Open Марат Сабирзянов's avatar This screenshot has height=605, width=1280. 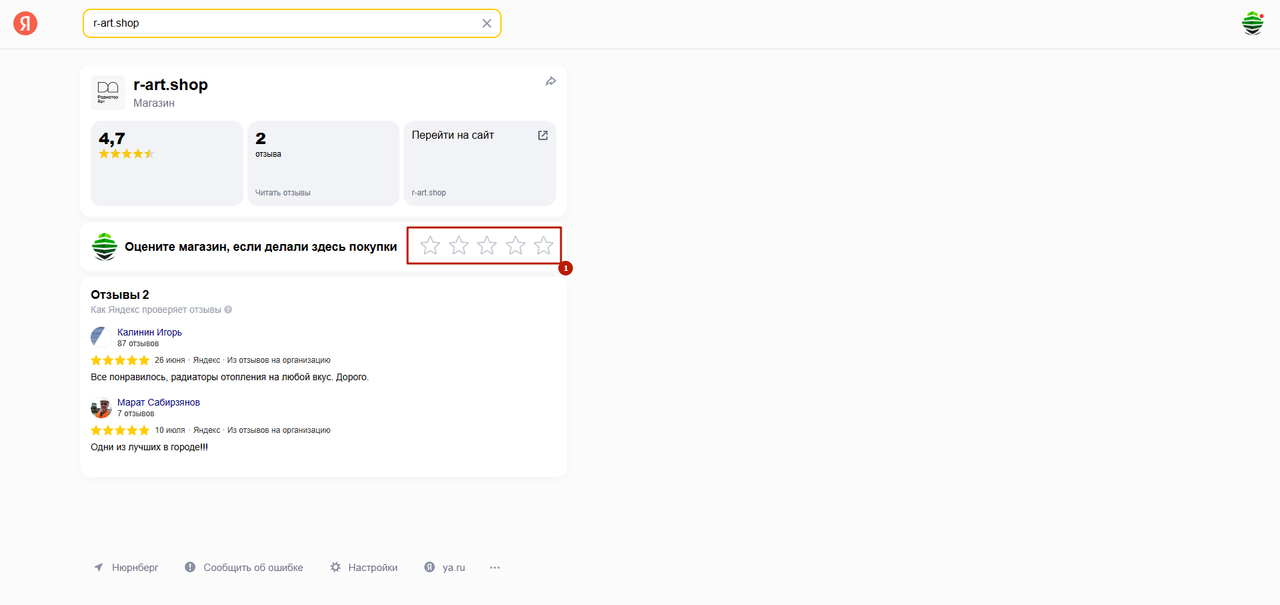pos(101,408)
